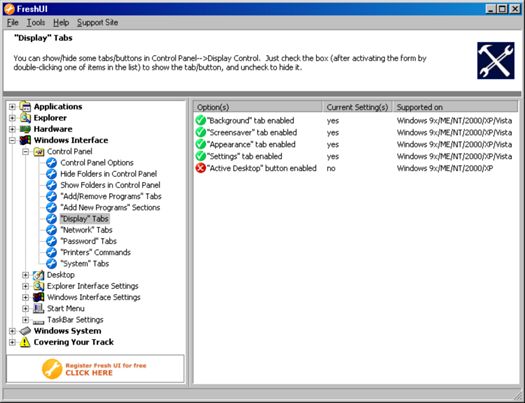The width and height of the screenshot is (525, 403).
Task: Select "Network" Tabs in the tree
Action: point(86,230)
